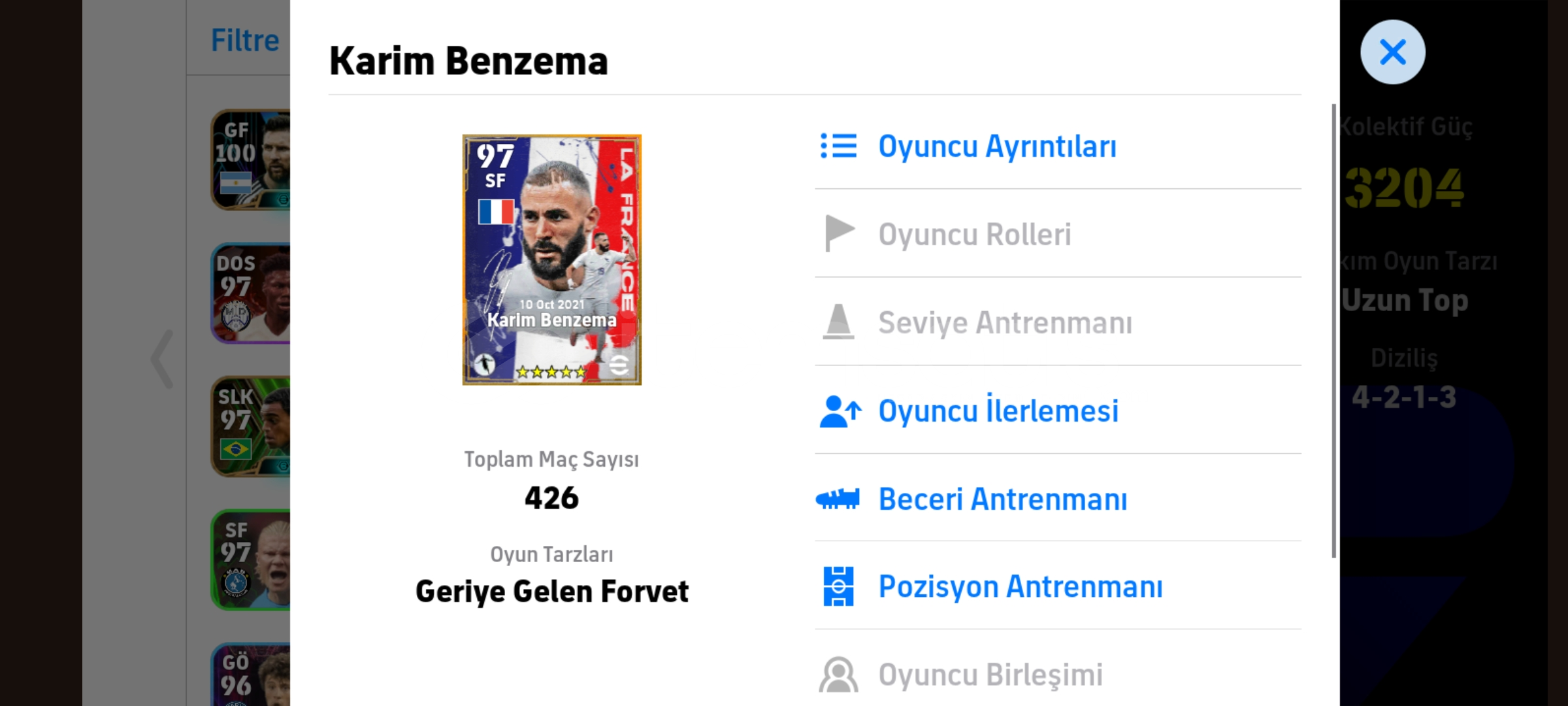The image size is (1568, 706).
Task: Click the Seviye Antrenmanı cone icon
Action: click(x=838, y=322)
